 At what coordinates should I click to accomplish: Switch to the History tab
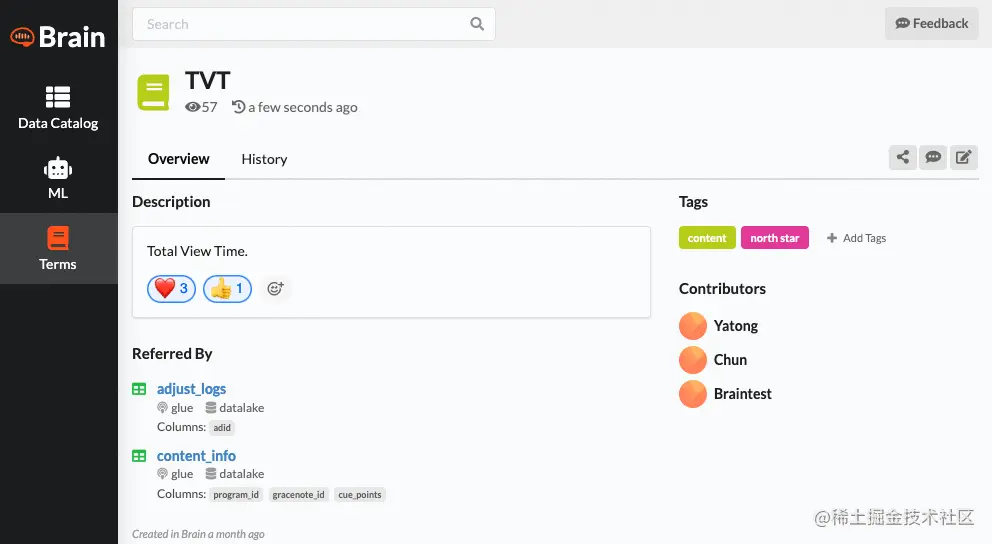click(x=264, y=159)
